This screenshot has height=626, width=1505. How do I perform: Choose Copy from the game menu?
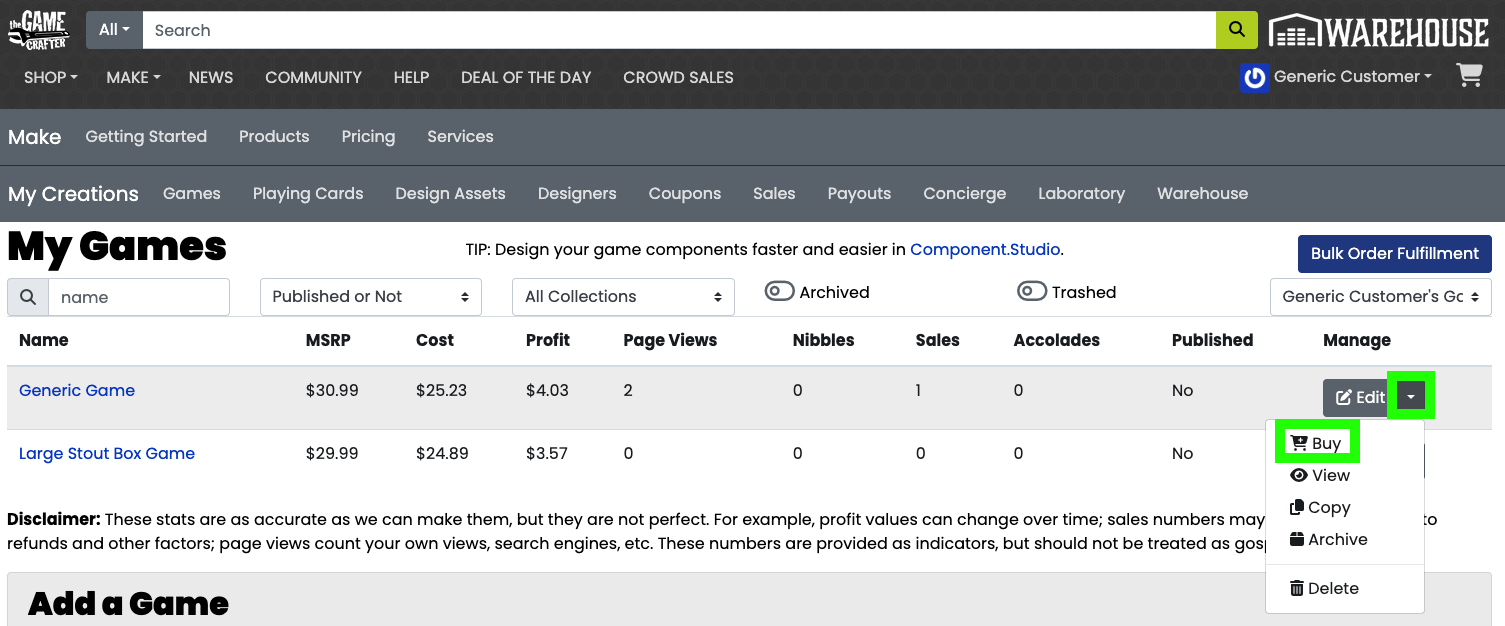click(1320, 507)
